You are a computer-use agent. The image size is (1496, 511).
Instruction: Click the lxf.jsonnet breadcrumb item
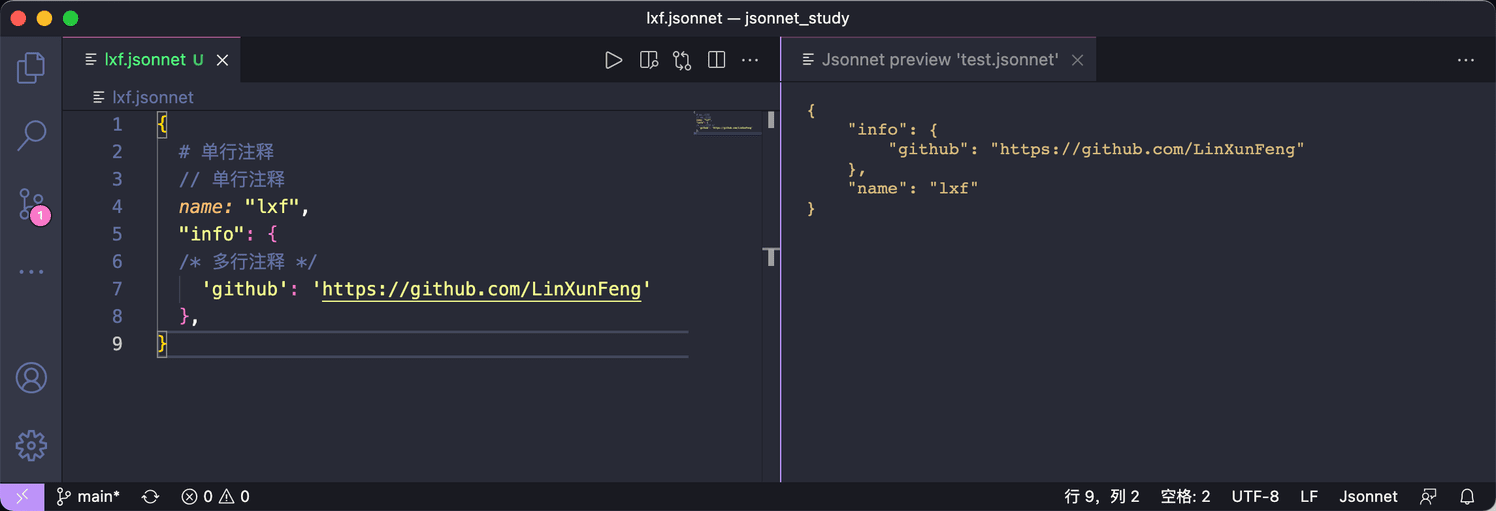coord(153,97)
